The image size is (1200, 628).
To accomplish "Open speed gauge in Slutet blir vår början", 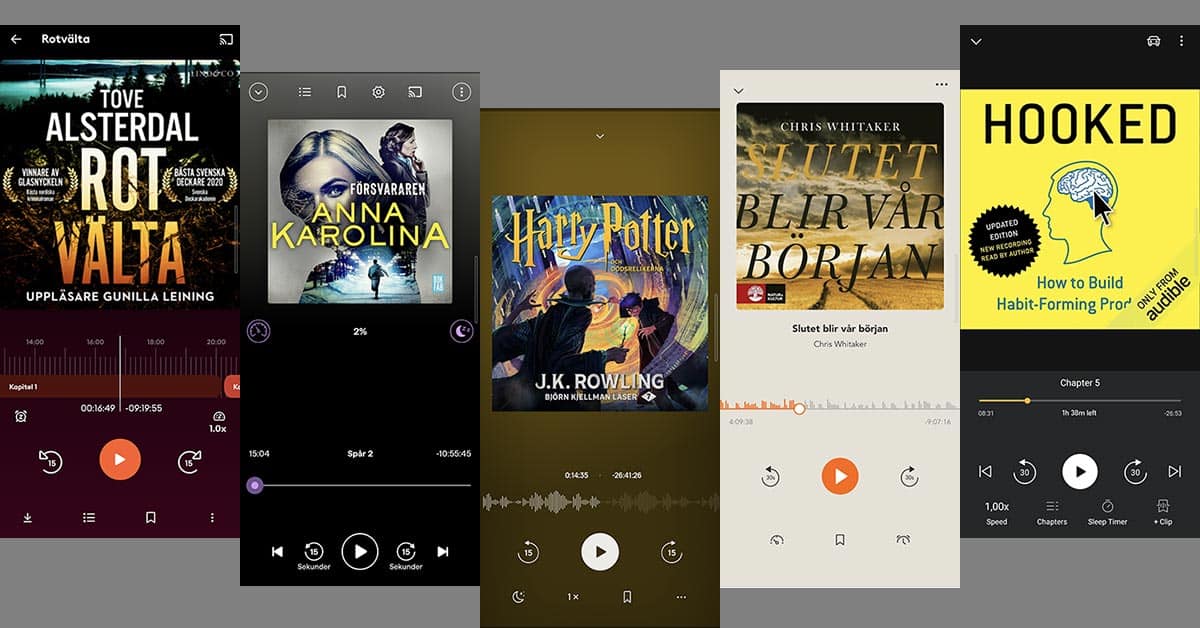I will coord(777,540).
